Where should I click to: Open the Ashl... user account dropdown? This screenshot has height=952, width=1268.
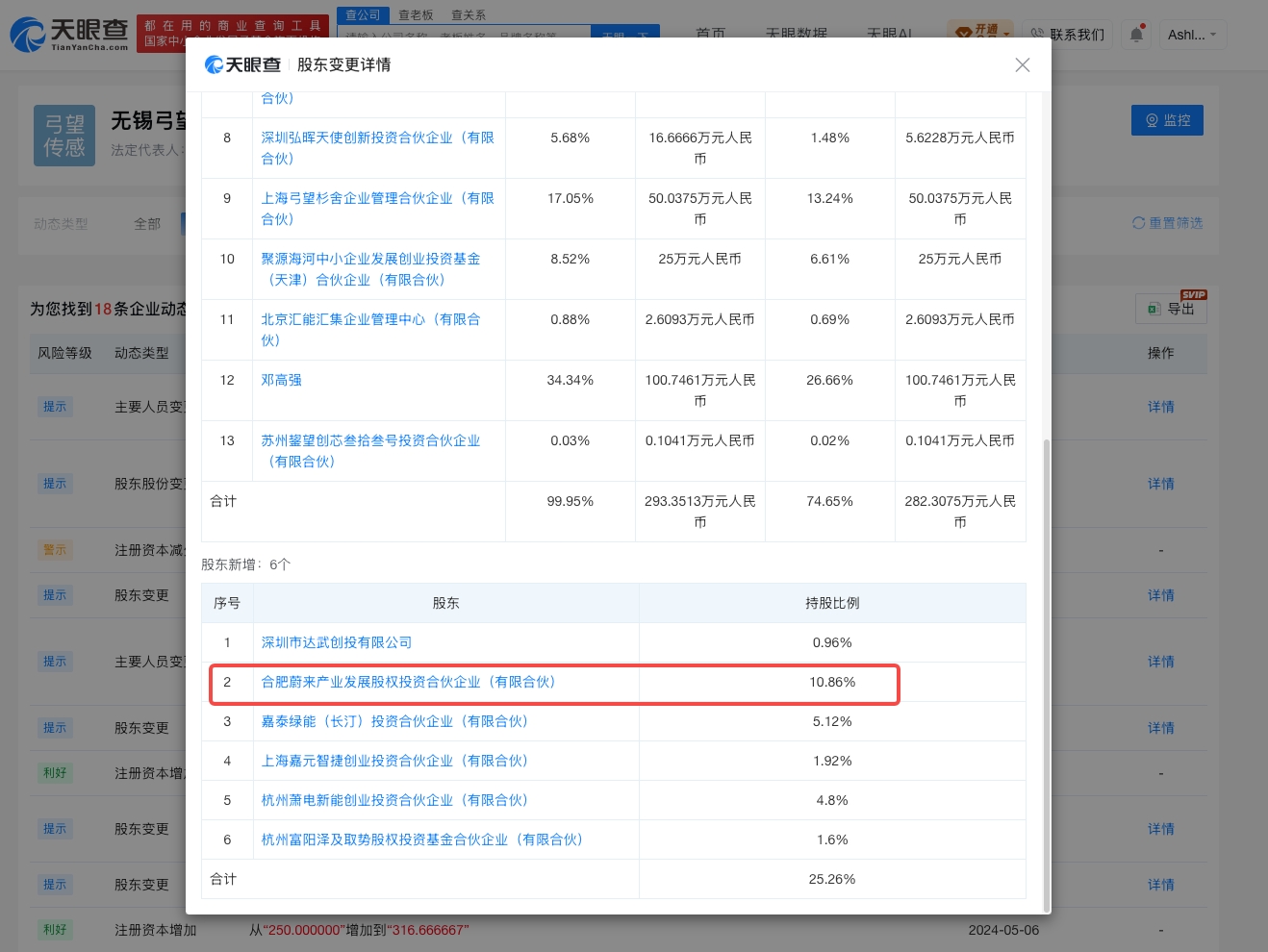1192,35
